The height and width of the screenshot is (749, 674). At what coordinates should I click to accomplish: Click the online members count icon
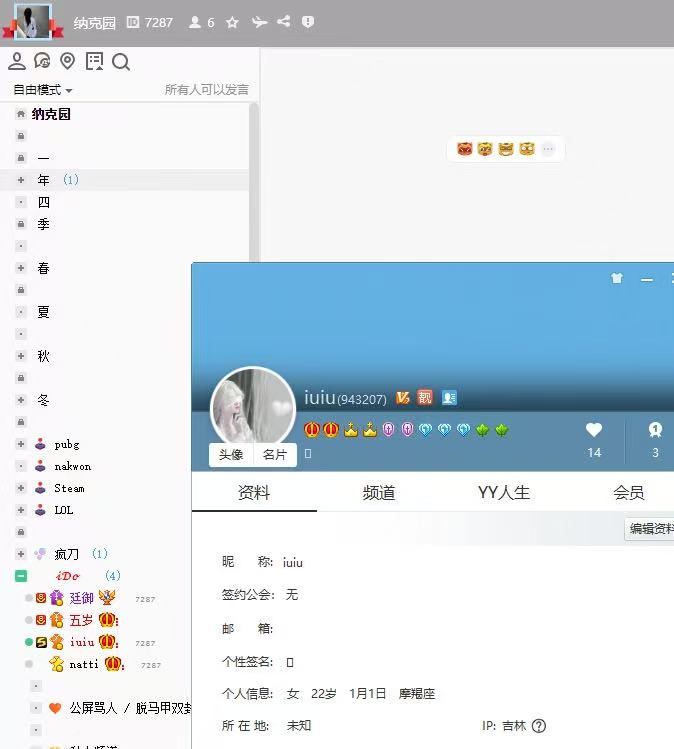click(x=194, y=22)
